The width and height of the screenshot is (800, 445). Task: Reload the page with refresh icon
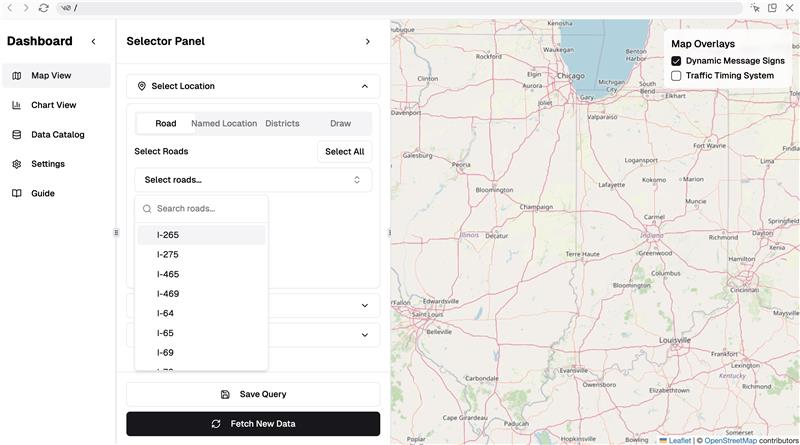tap(43, 8)
